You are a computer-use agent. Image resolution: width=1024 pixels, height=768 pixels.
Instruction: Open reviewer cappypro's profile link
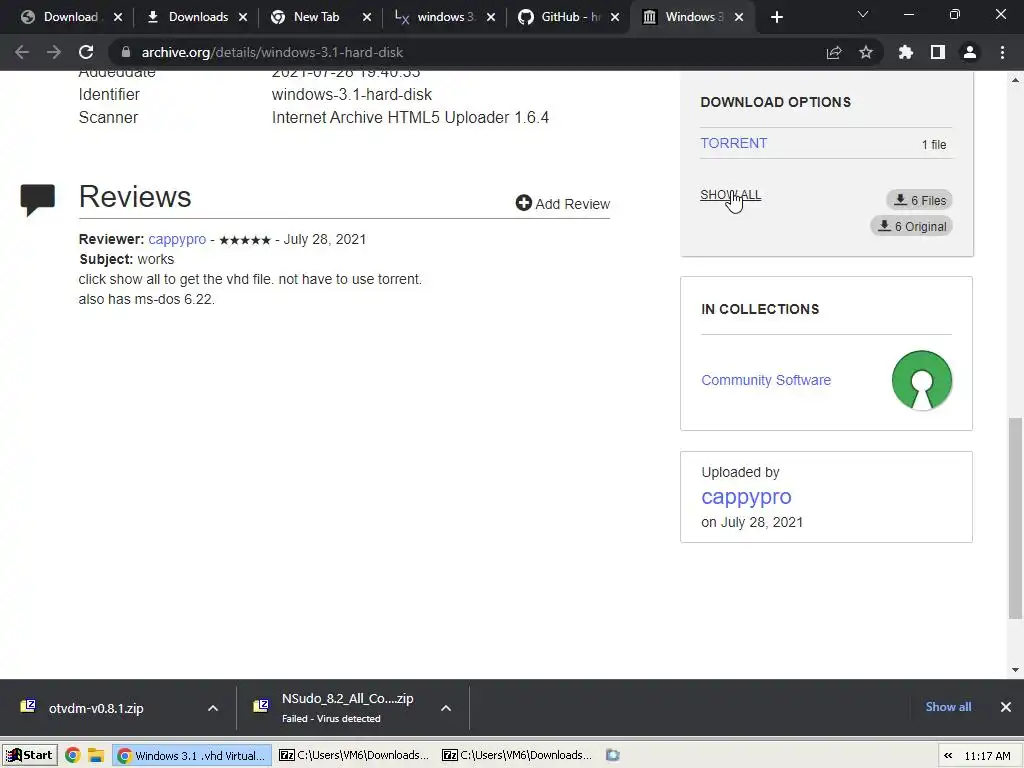click(177, 239)
